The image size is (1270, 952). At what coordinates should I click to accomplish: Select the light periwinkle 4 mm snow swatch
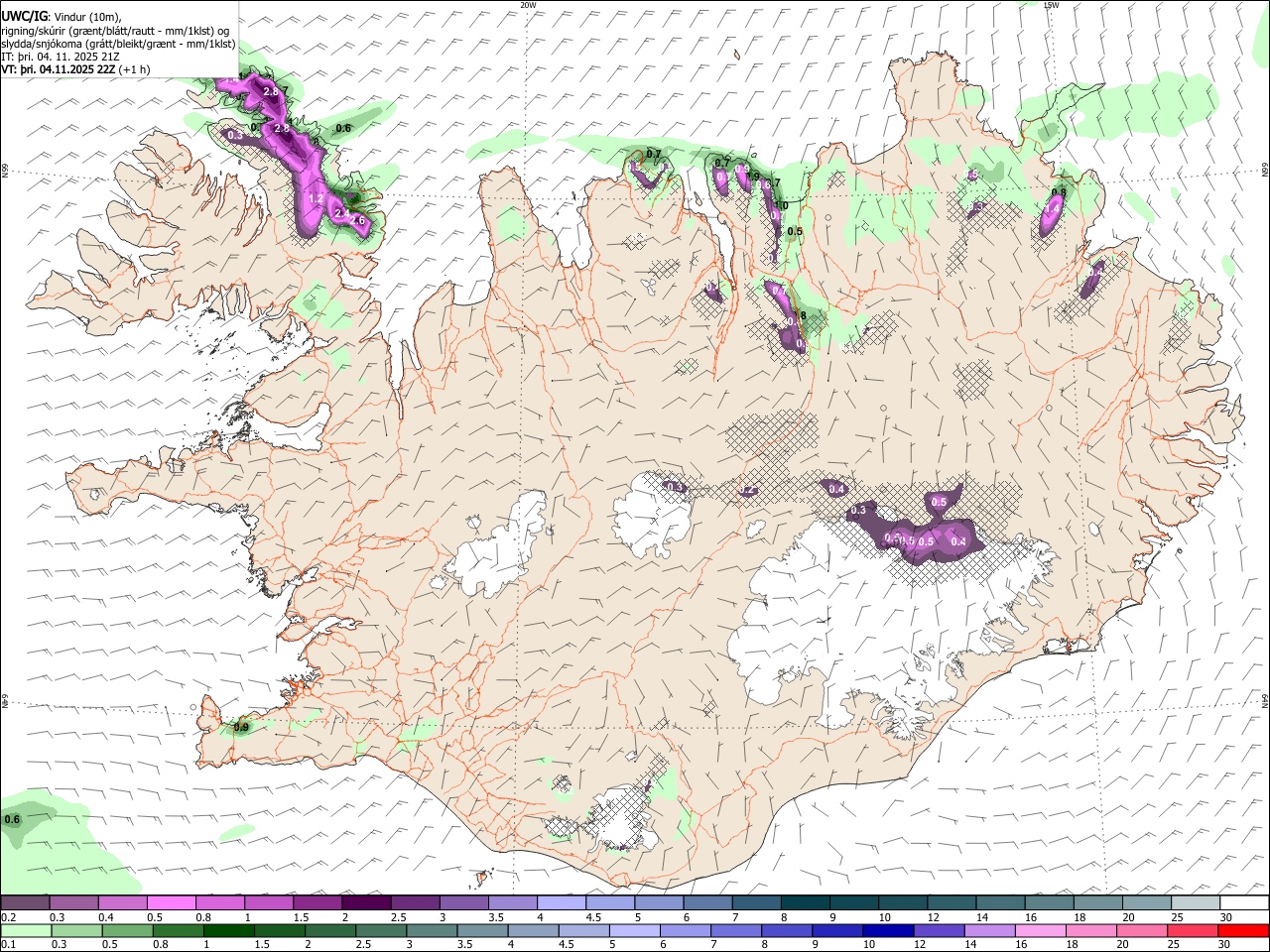tap(561, 902)
